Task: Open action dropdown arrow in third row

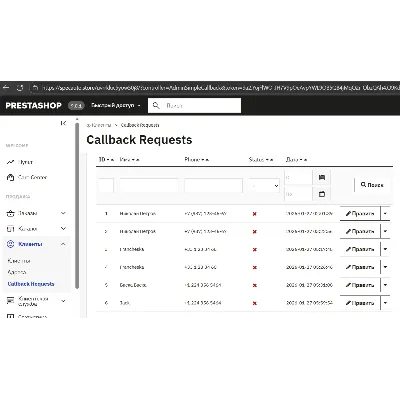Action: (x=385, y=249)
